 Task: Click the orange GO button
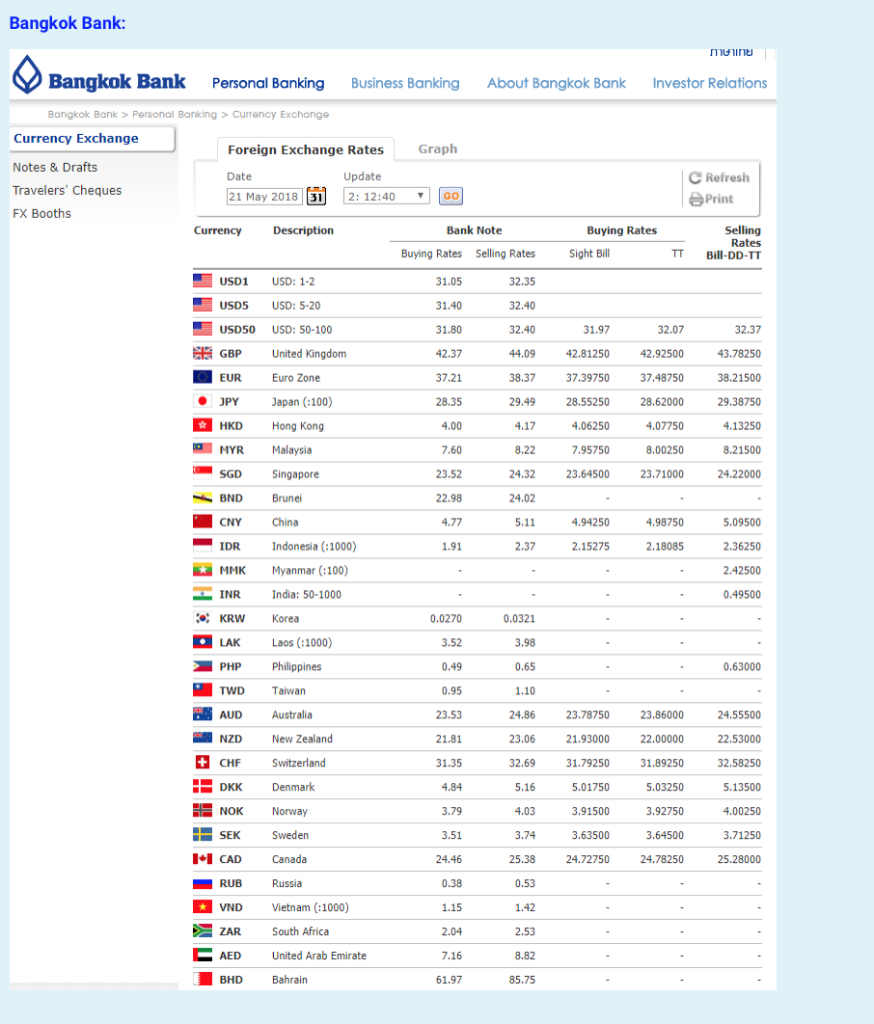click(451, 196)
